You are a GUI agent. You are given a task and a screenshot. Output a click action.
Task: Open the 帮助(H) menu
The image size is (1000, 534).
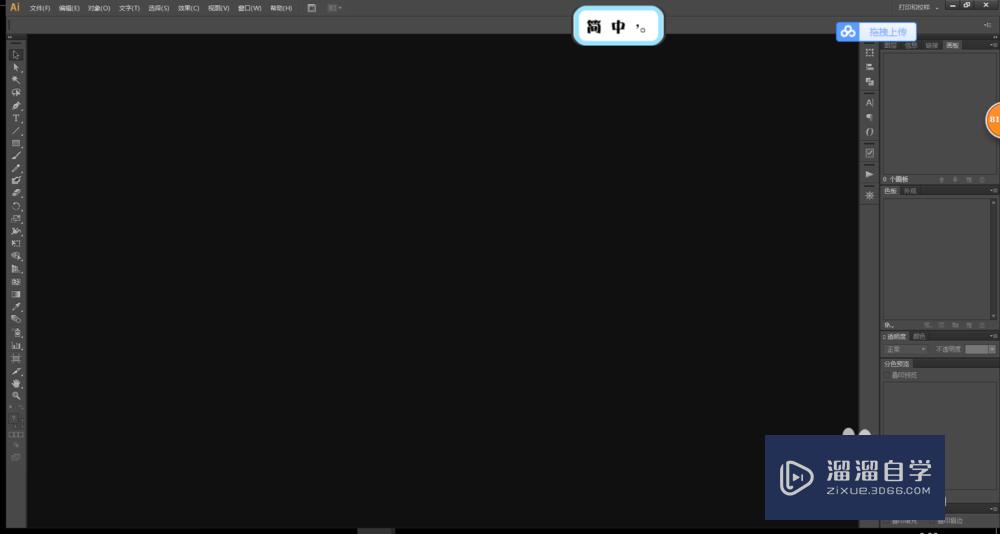tap(281, 8)
